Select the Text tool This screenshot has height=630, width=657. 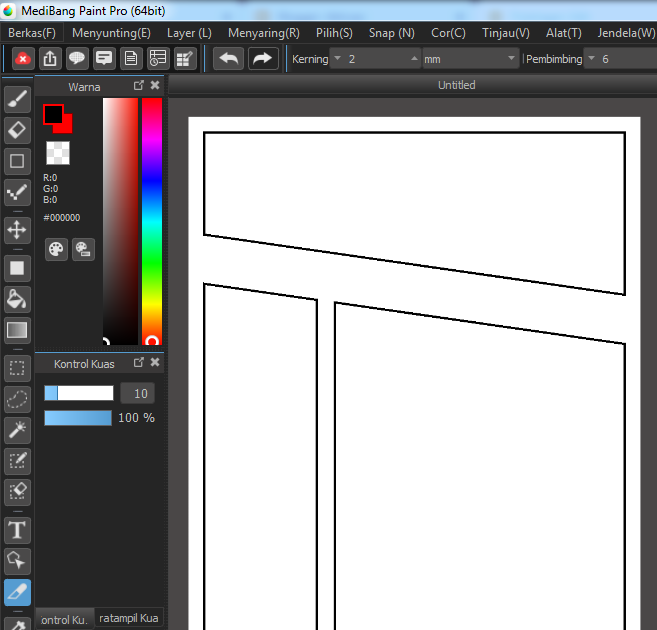tap(17, 530)
